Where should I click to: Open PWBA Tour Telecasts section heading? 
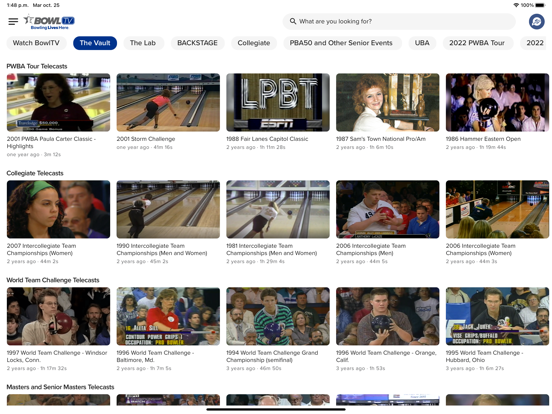tap(37, 66)
